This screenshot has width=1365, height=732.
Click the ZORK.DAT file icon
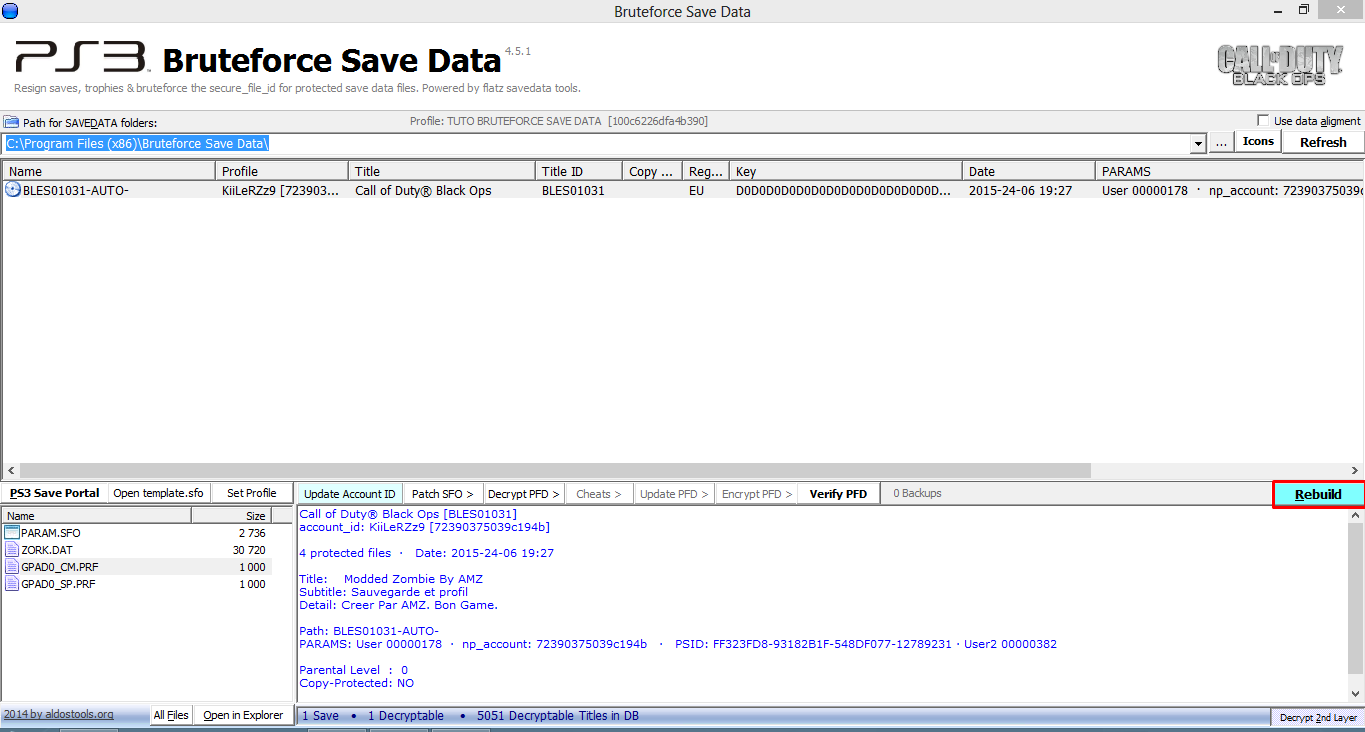pyautogui.click(x=12, y=550)
